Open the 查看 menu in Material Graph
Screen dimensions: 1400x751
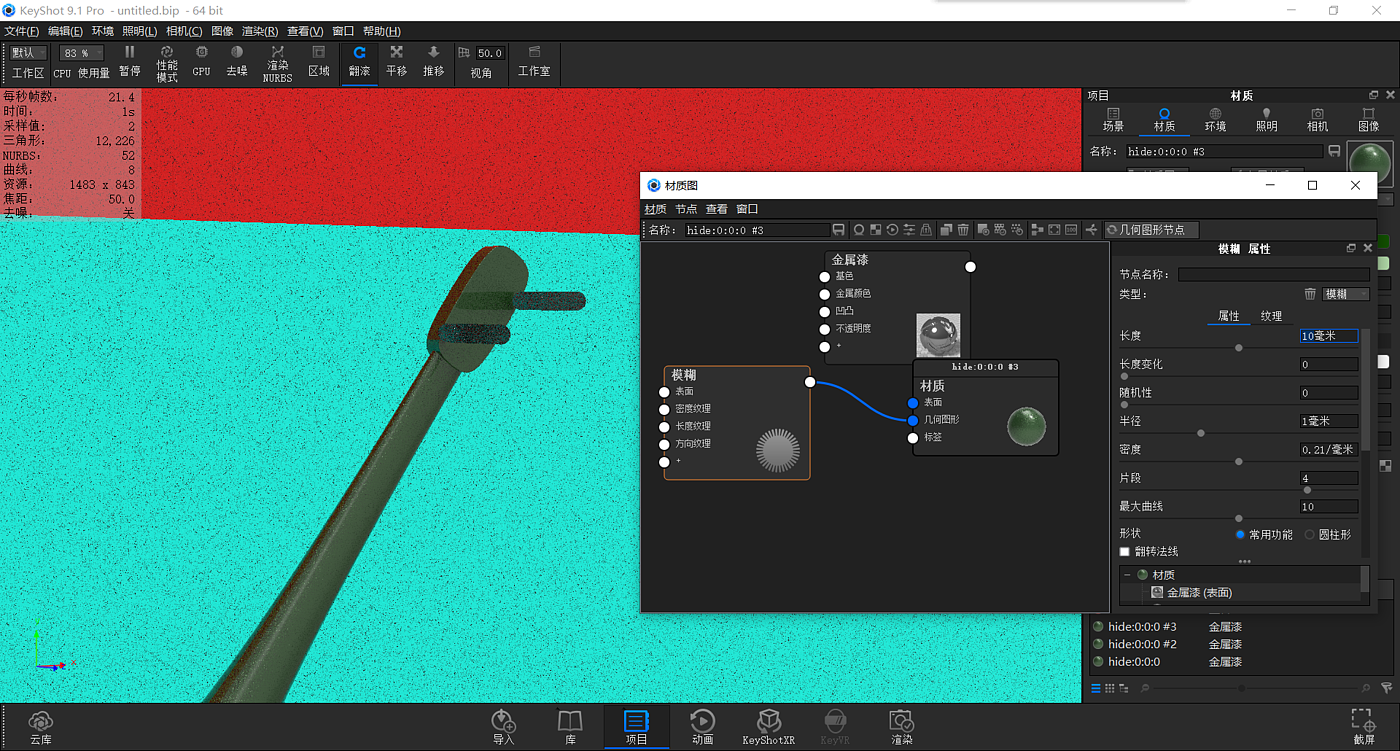(x=717, y=209)
